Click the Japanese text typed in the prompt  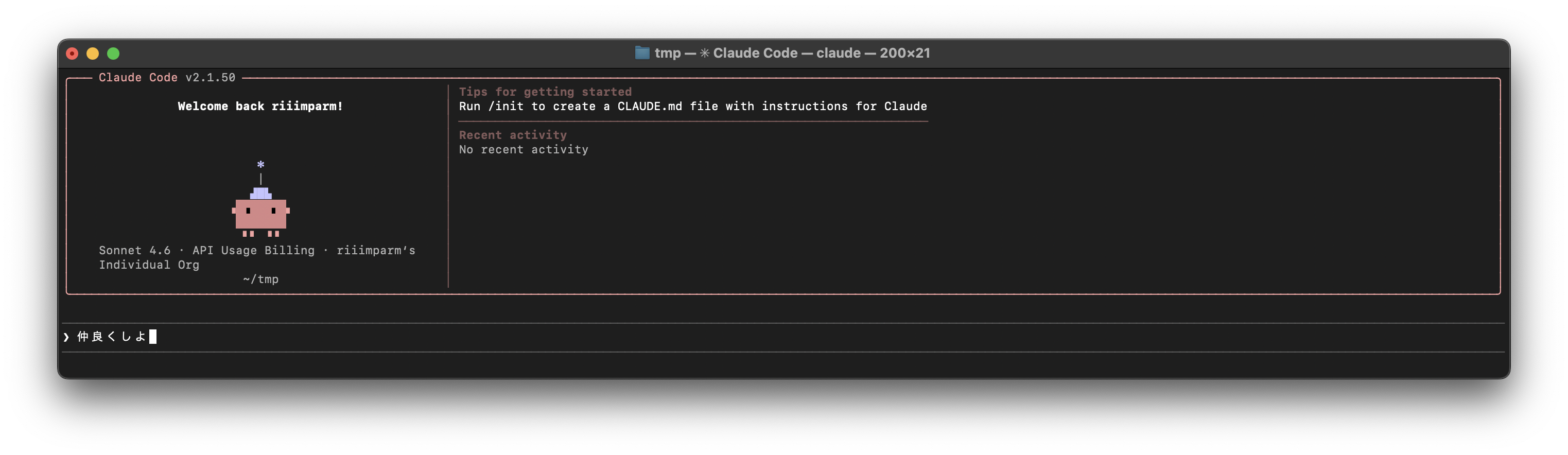tap(111, 337)
